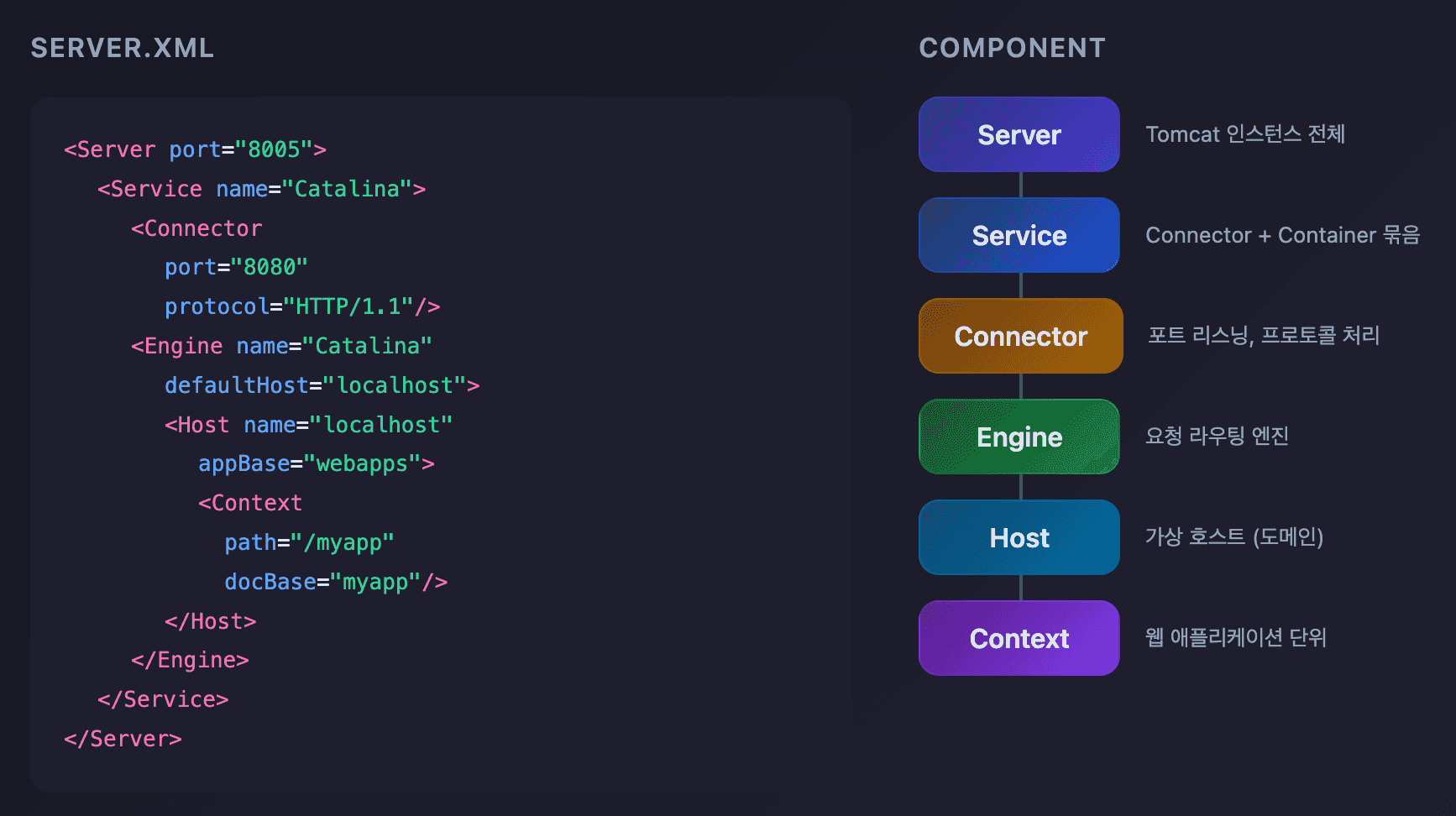
Task: Click the defaultHost="localhost" attribute line
Action: point(322,385)
